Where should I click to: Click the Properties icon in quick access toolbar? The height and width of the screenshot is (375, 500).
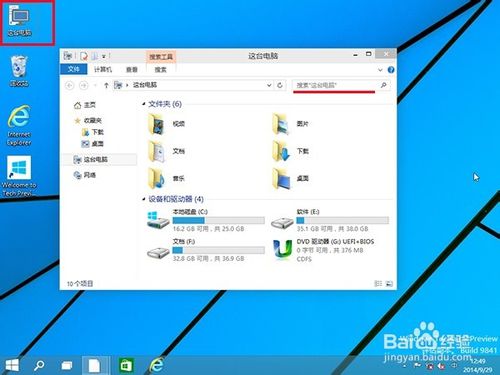pos(84,56)
